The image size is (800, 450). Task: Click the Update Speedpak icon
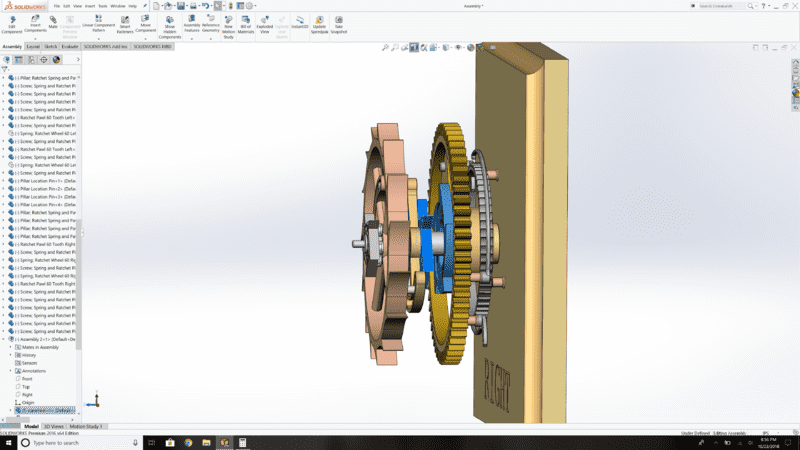coord(319,24)
